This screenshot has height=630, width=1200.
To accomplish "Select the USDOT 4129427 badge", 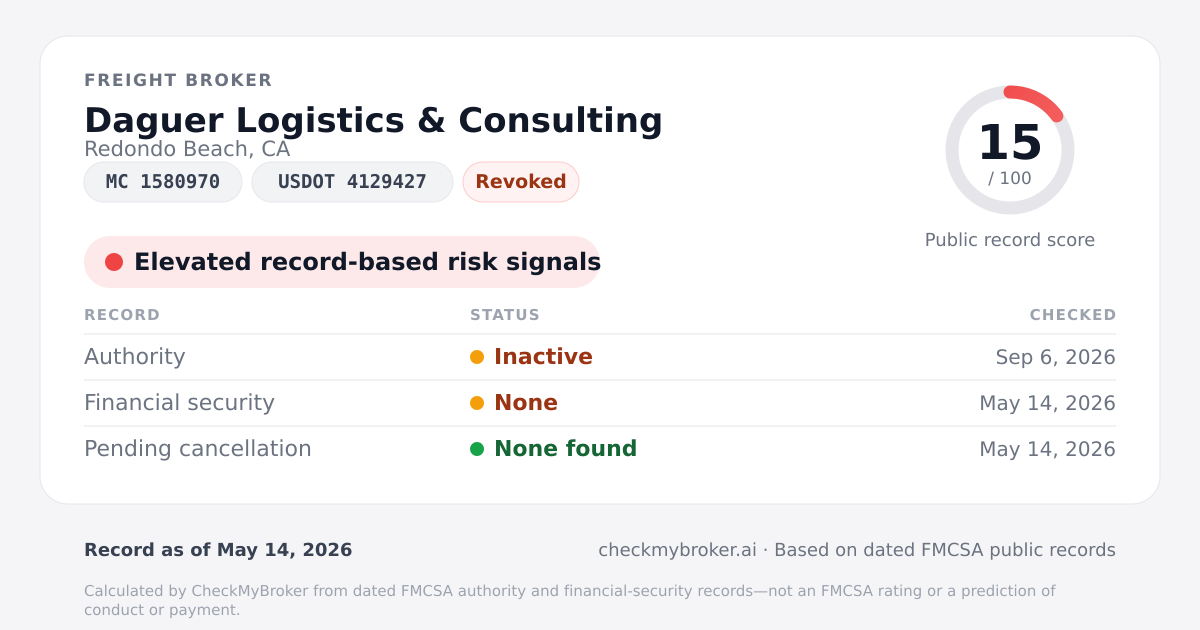I will click(352, 182).
